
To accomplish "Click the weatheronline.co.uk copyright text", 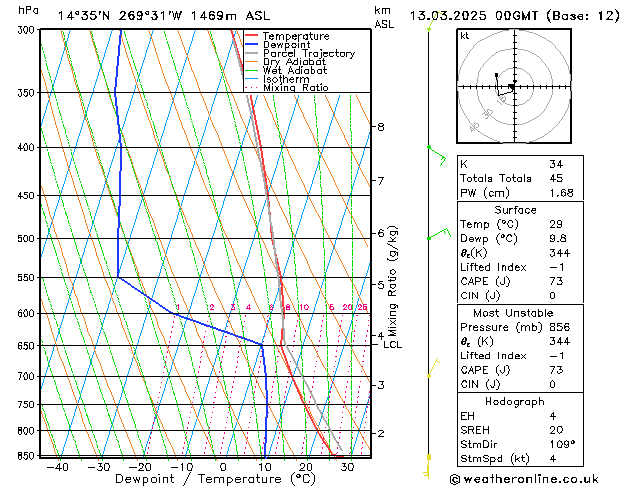I will click(x=524, y=479).
